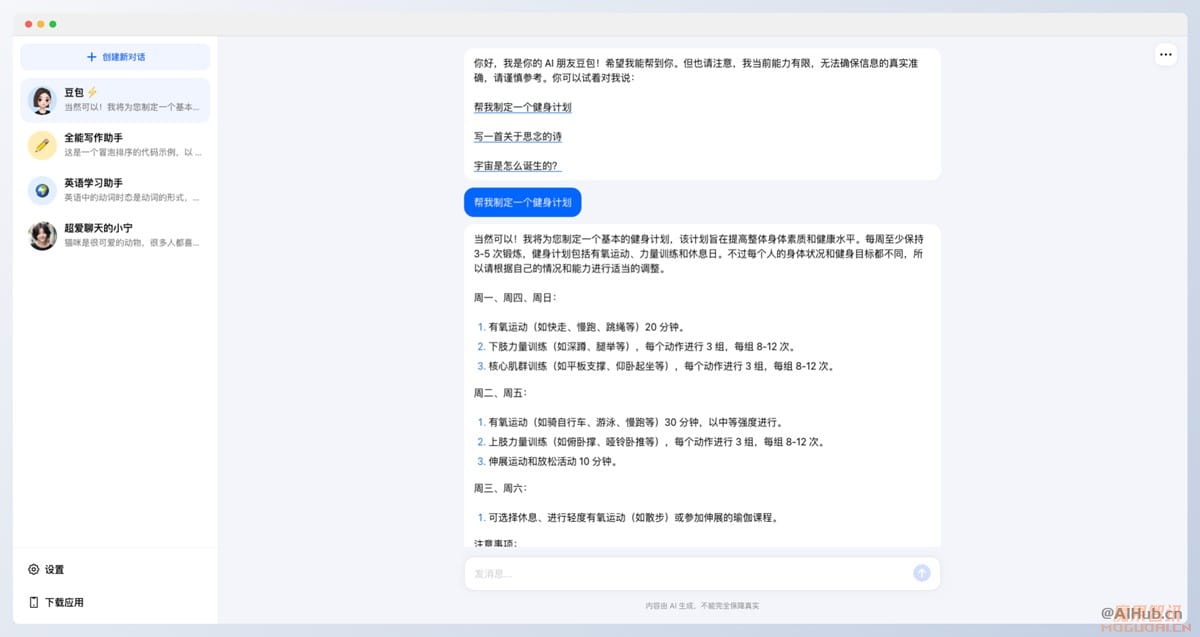The image size is (1200, 637).
Task: Click the 上肢力量训练 list item
Action: [651, 441]
